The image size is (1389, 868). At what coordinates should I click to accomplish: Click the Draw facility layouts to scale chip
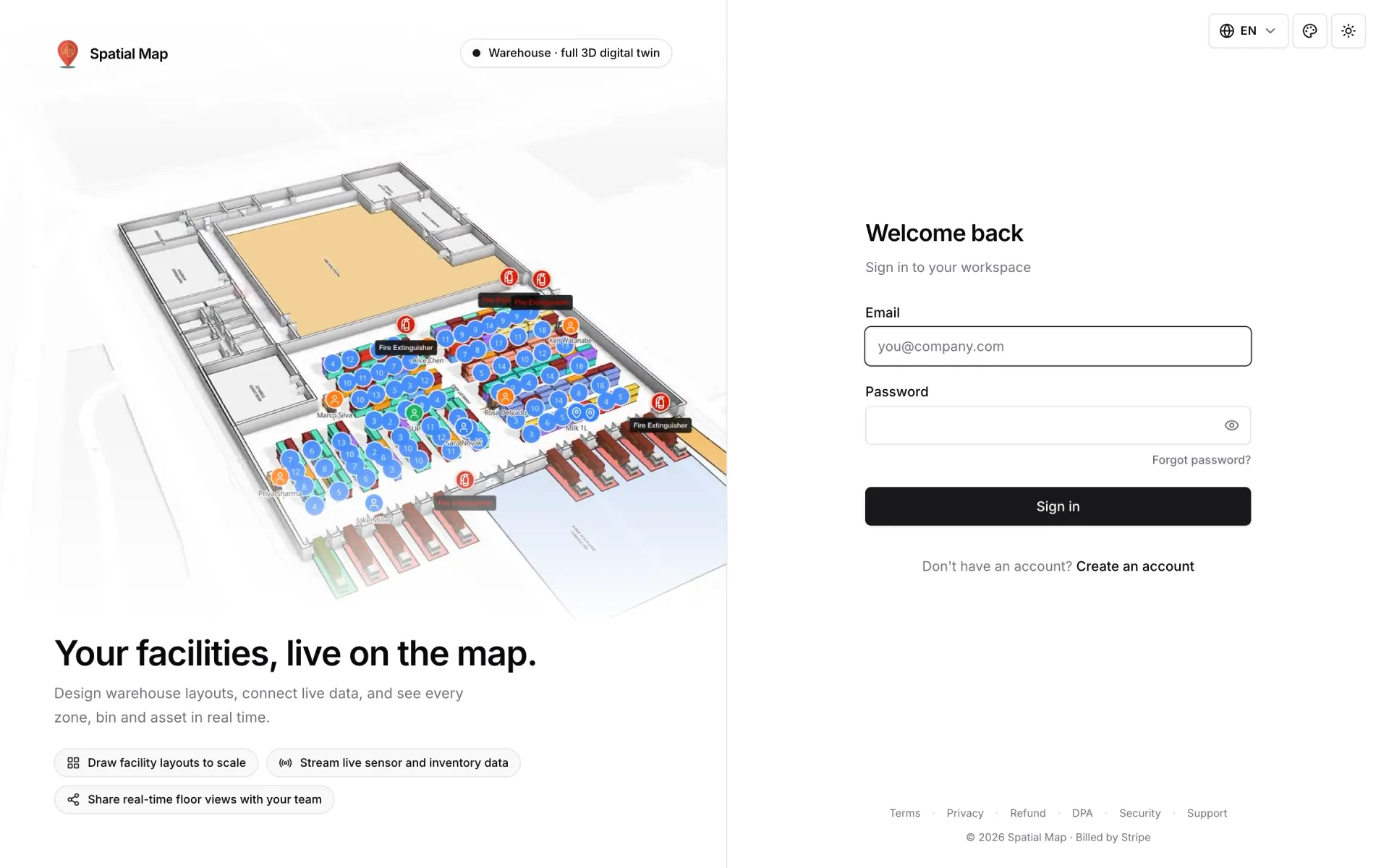156,762
